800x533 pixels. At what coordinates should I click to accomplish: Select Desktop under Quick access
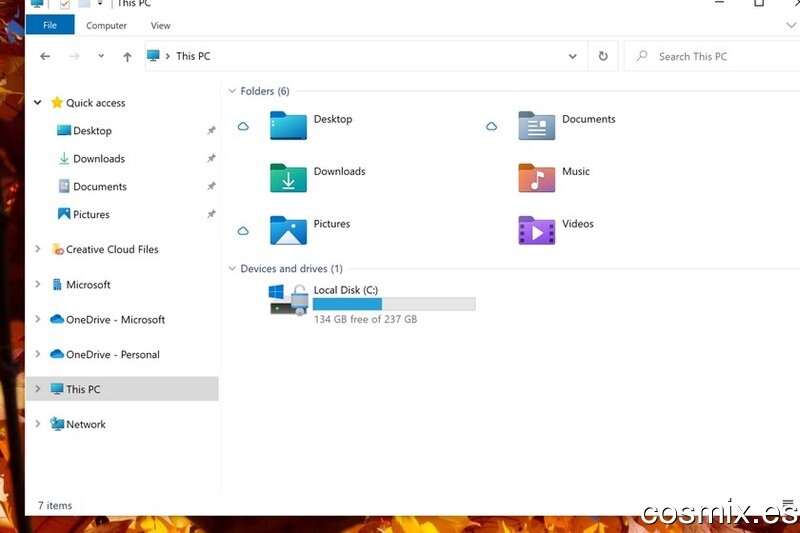click(92, 131)
